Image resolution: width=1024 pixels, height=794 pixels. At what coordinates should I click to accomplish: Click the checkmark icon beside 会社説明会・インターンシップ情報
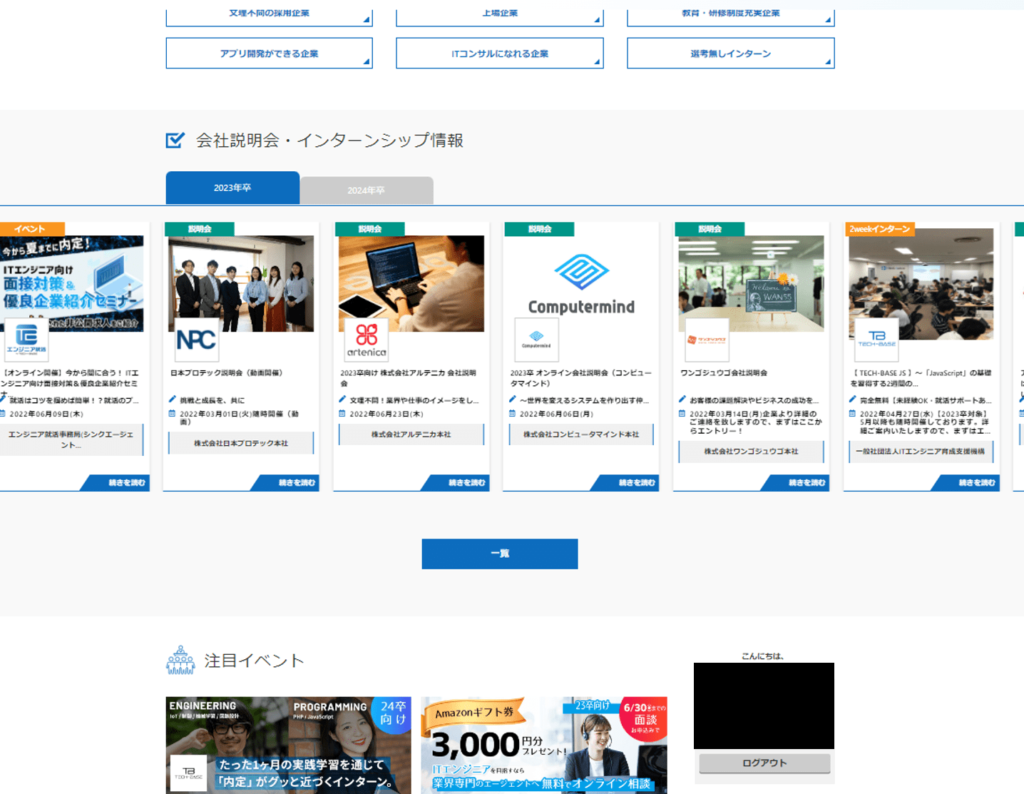[175, 140]
